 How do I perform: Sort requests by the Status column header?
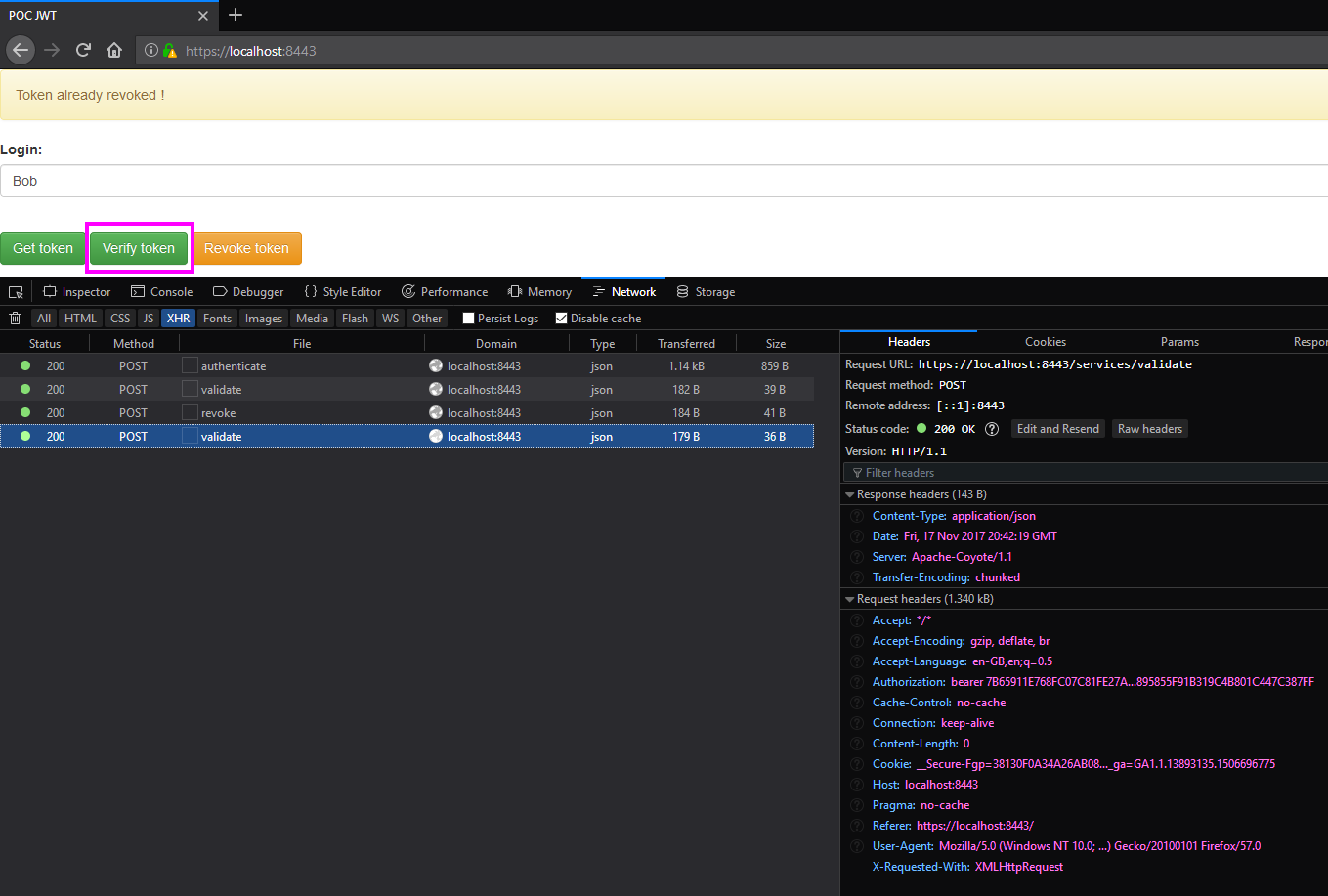tap(45, 344)
